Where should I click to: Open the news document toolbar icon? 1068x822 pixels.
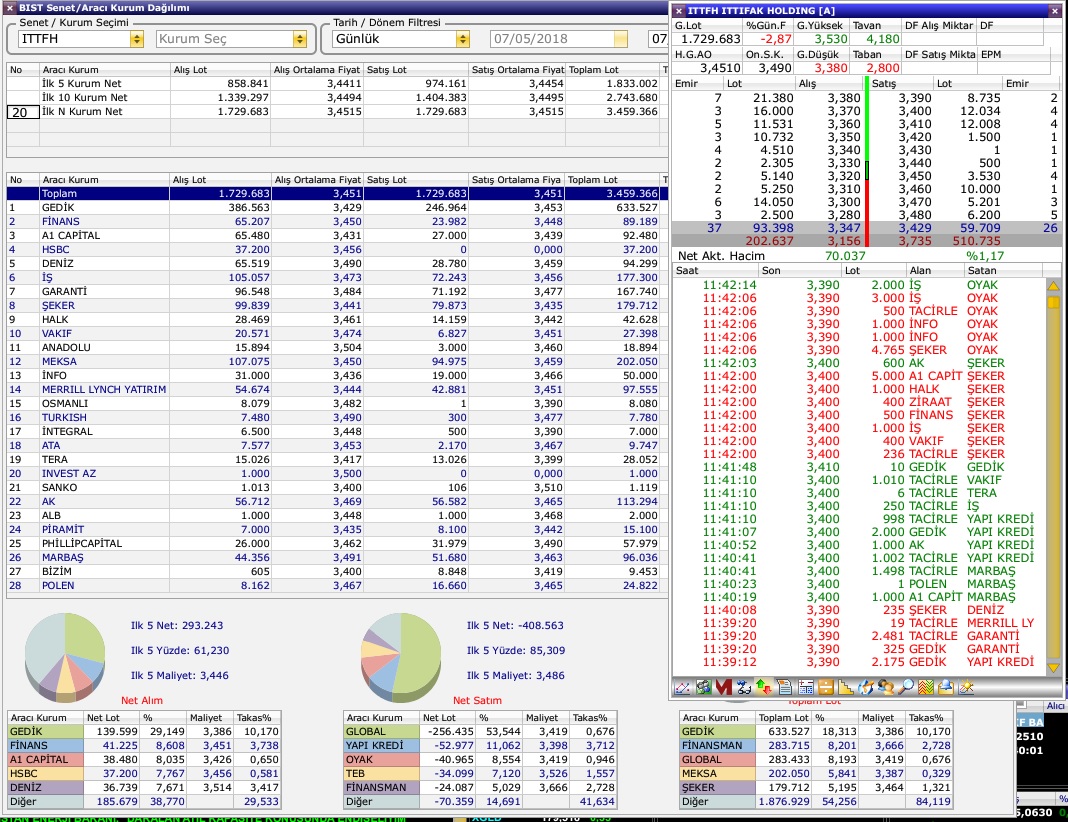click(784, 688)
